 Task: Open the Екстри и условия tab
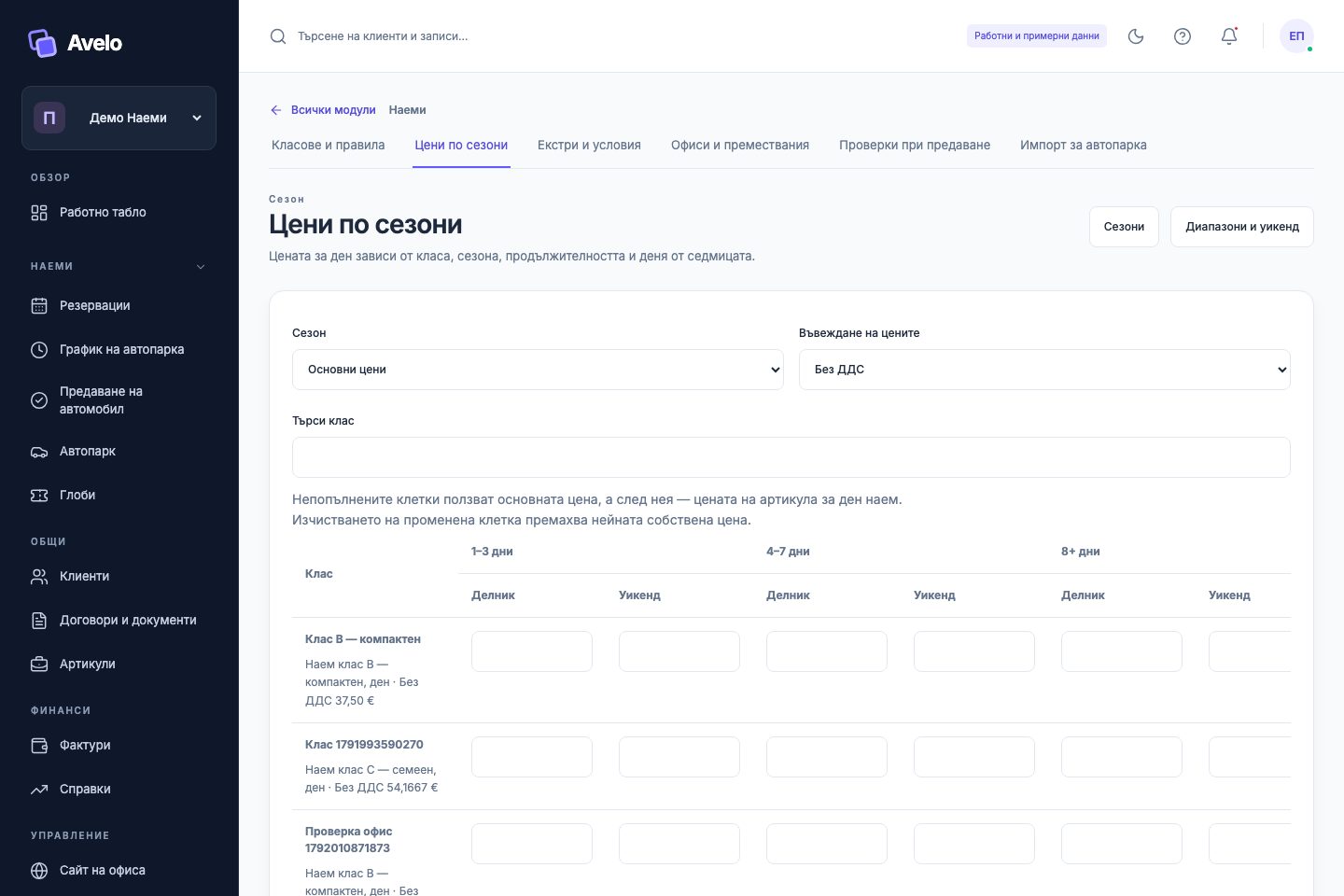coord(589,146)
